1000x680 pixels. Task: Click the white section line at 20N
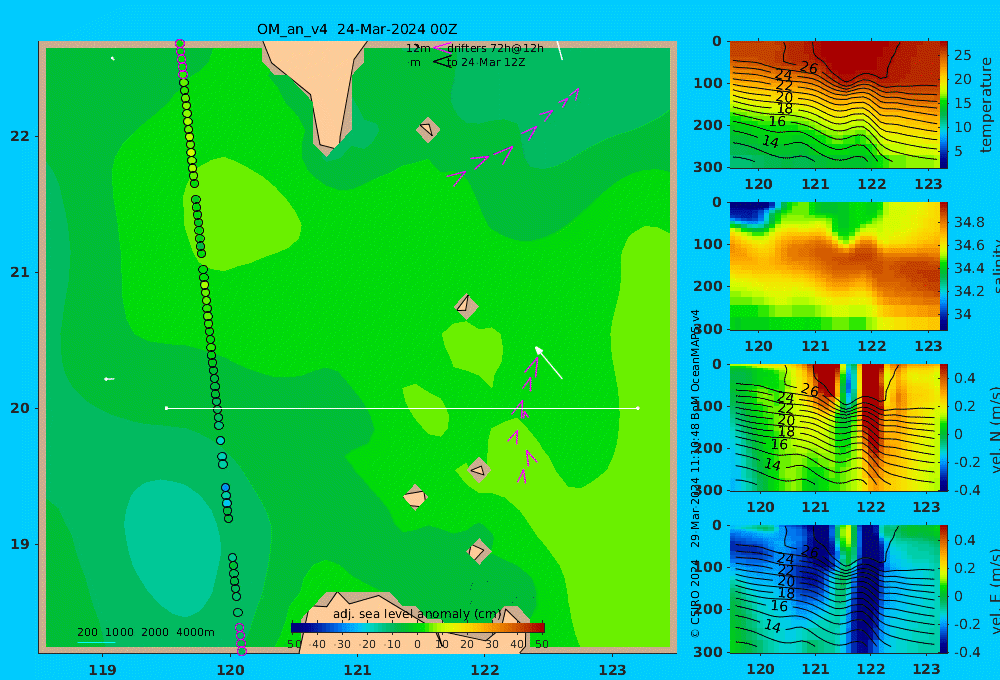click(x=402, y=408)
